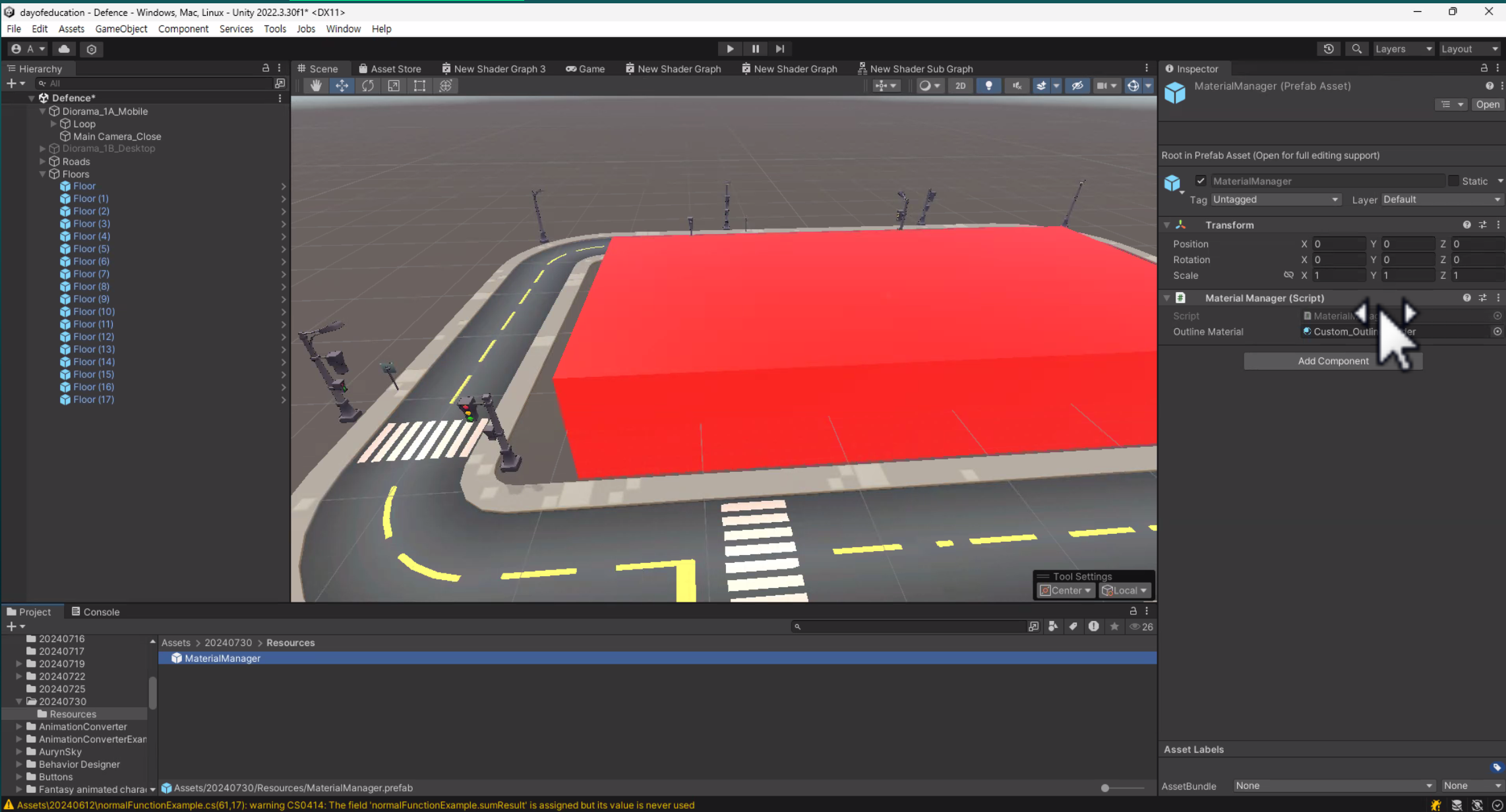Click the Pause button
Screen dimensions: 1506x812
tap(755, 49)
